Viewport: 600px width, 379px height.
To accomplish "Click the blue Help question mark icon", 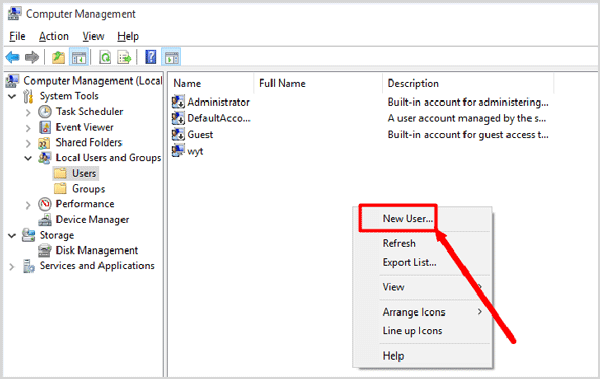I will pos(151,57).
